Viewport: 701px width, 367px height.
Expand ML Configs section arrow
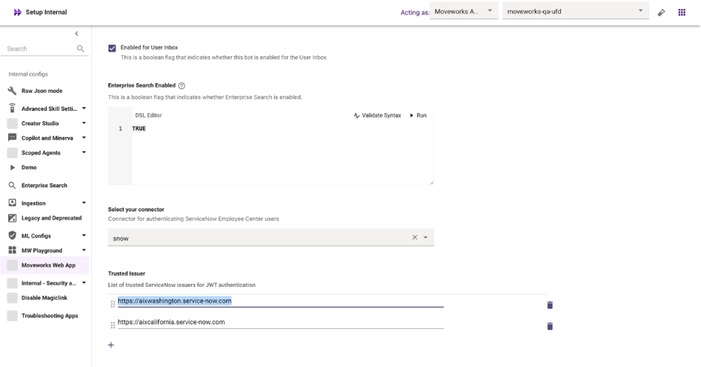click(84, 236)
